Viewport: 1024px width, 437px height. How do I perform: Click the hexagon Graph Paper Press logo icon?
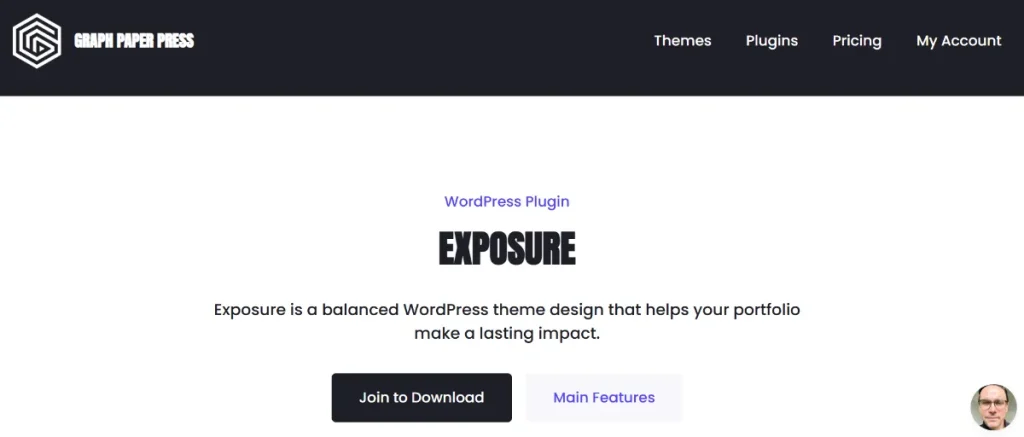[37, 41]
